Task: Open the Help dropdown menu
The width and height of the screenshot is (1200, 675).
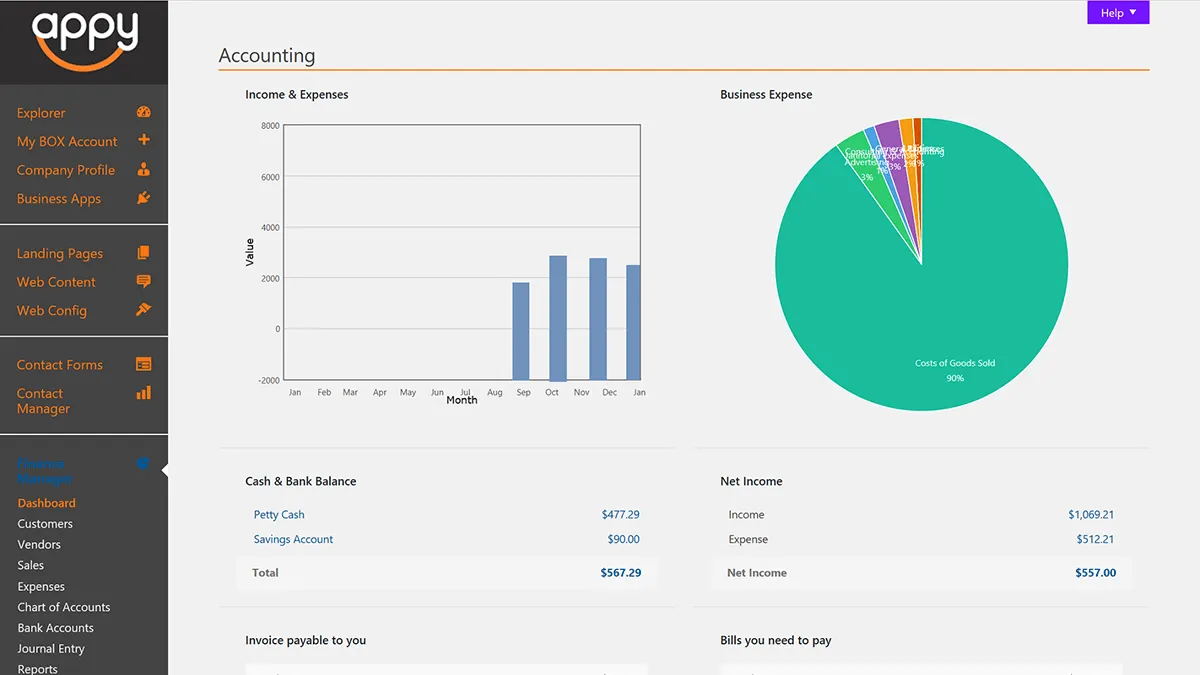Action: click(x=1118, y=13)
